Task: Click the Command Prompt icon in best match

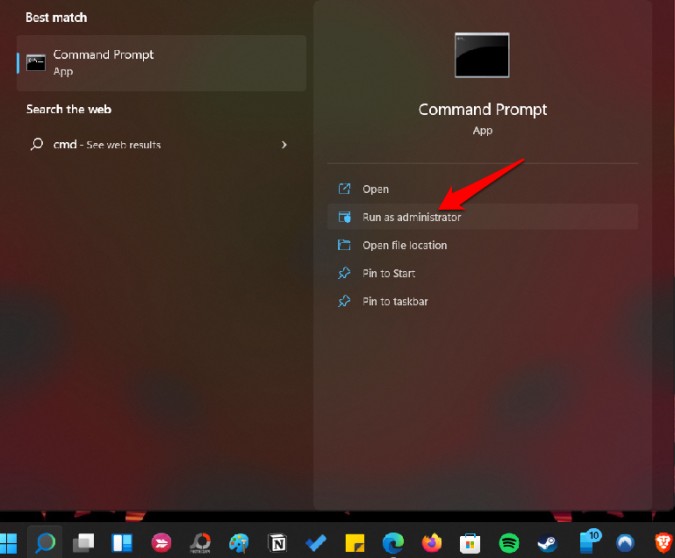Action: (x=36, y=63)
